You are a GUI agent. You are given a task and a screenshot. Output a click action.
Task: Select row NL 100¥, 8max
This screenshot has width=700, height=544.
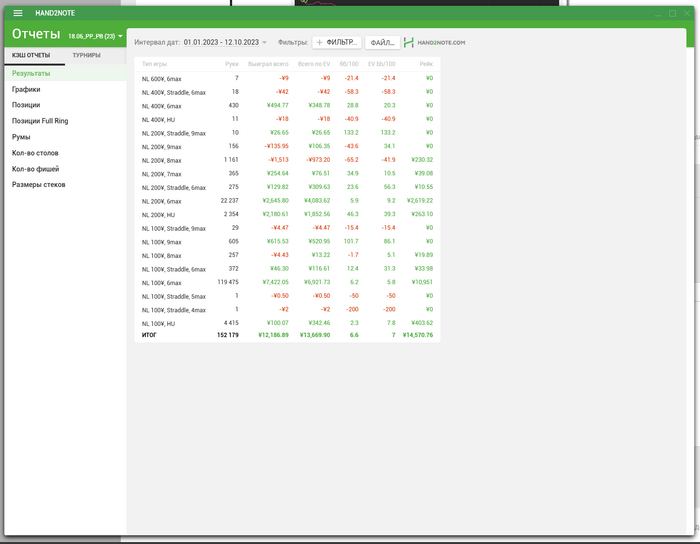tap(287, 255)
